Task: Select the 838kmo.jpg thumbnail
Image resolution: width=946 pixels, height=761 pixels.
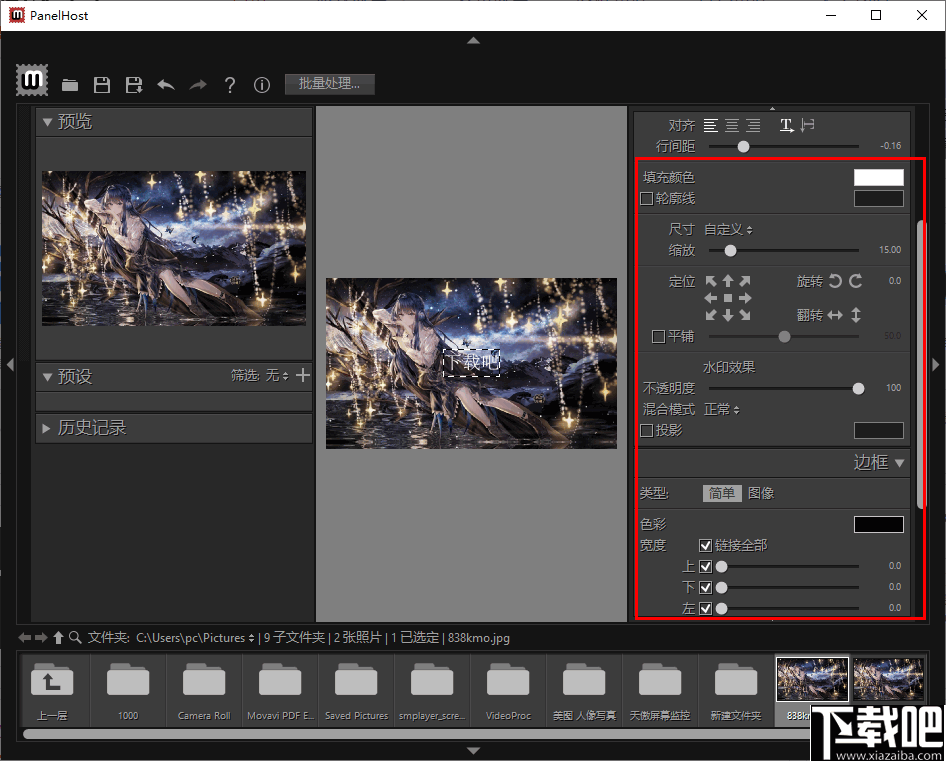Action: coord(811,679)
